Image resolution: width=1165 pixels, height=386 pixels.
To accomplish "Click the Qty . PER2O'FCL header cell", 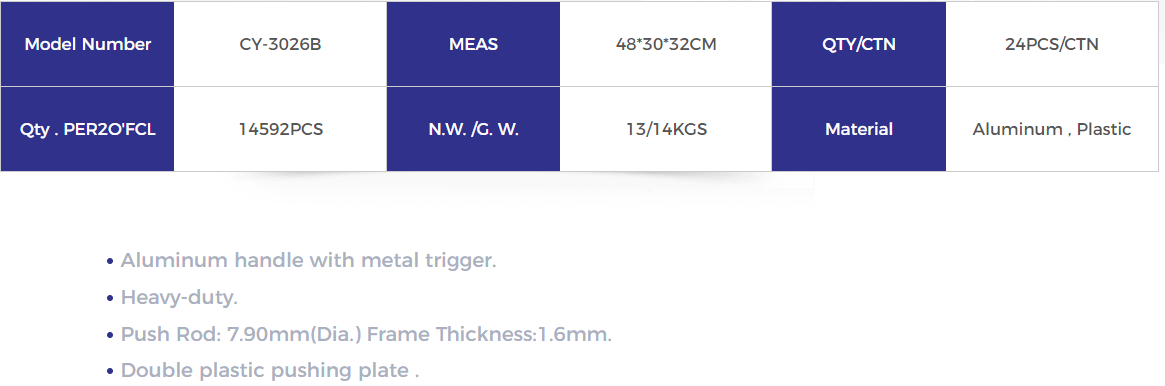I will [x=88, y=129].
